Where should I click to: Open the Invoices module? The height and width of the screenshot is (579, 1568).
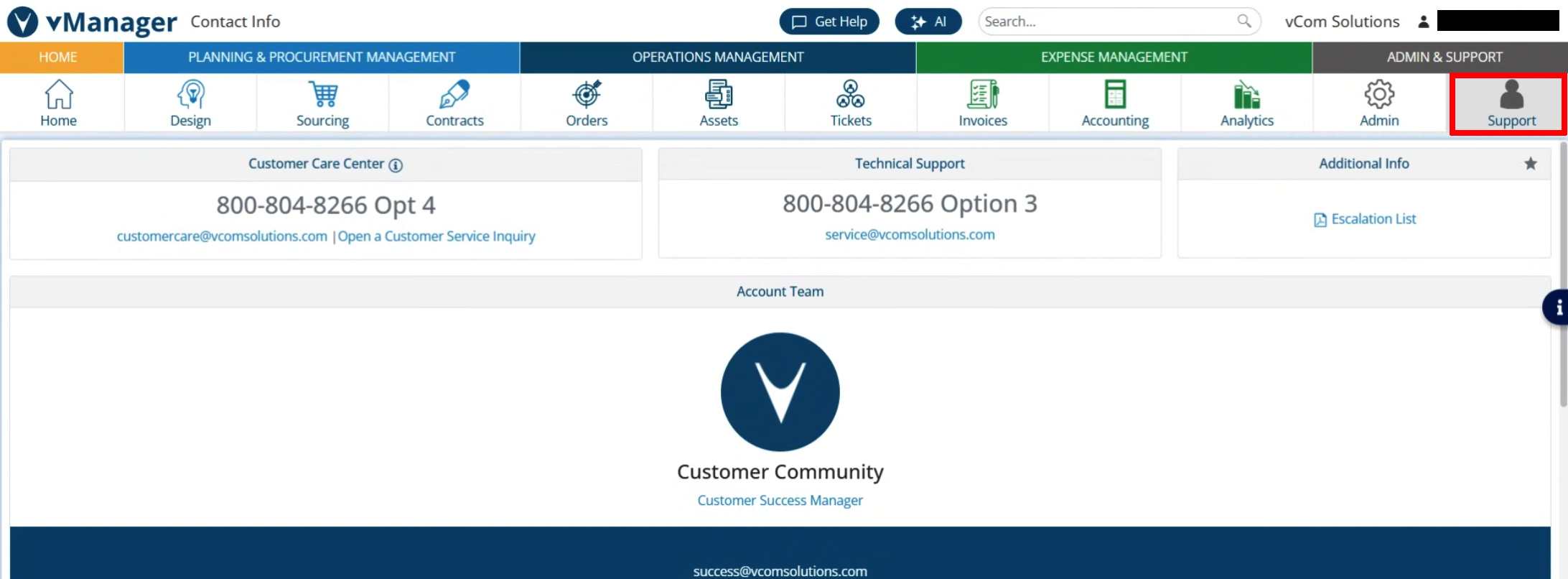(x=983, y=103)
